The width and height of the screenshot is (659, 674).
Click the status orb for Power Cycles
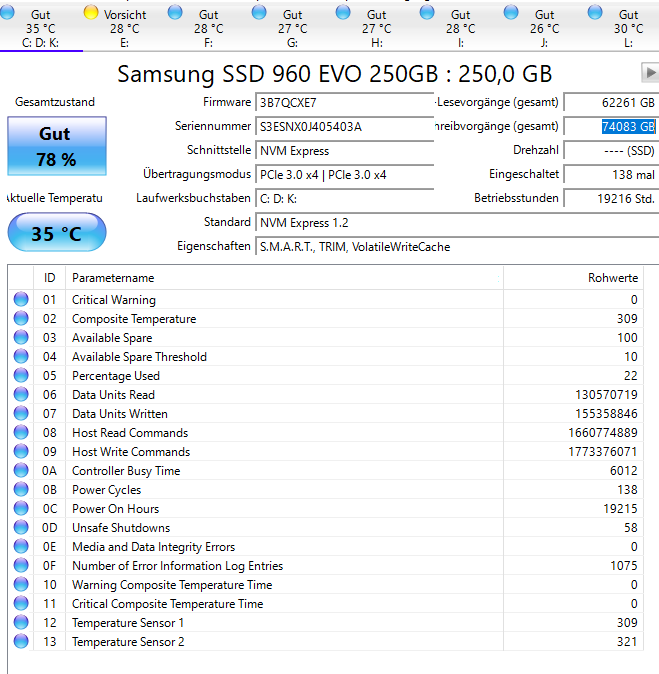pos(21,489)
